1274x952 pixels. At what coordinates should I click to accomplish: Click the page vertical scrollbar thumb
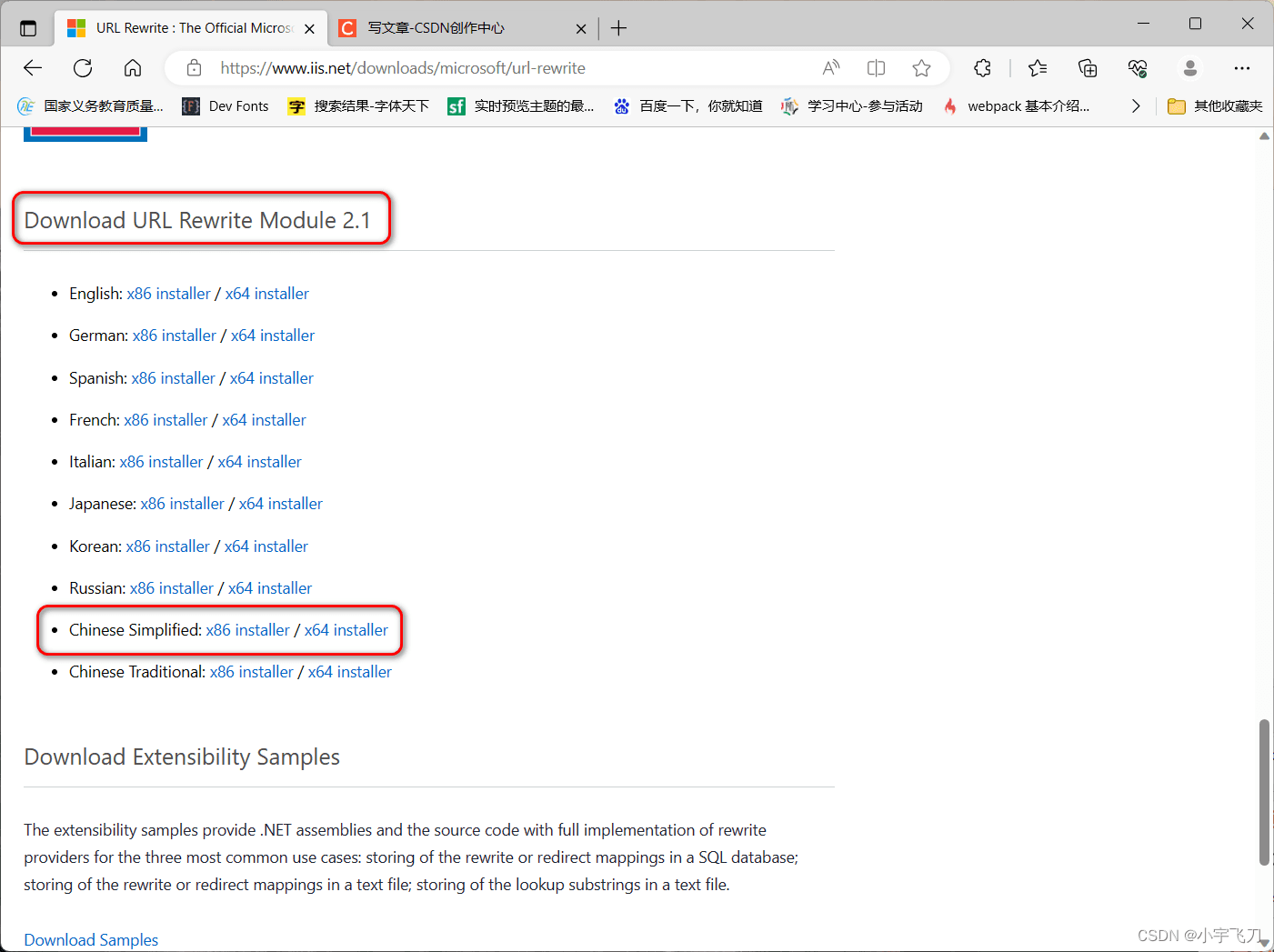[1264, 792]
